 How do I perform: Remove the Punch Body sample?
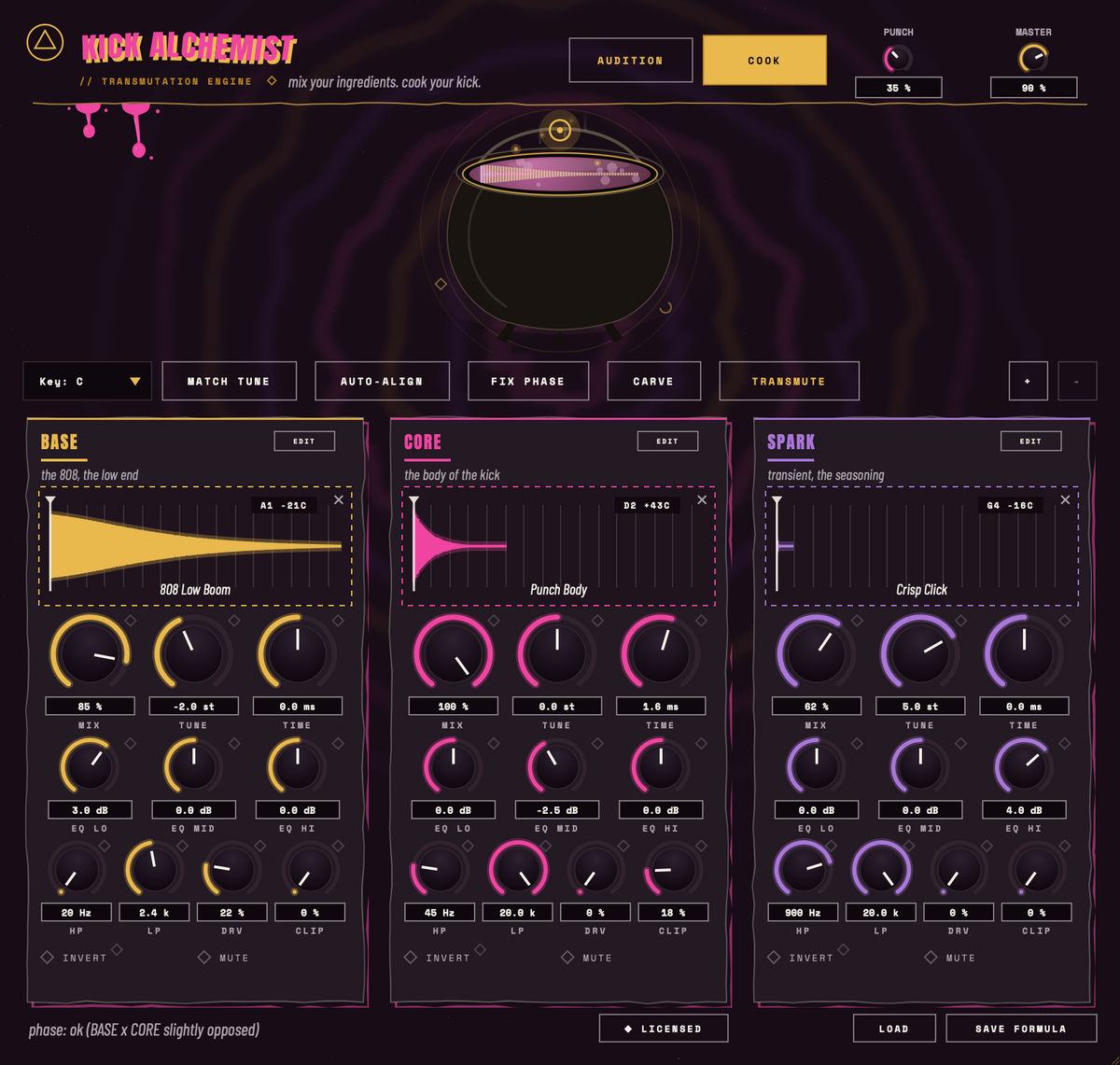click(x=702, y=500)
